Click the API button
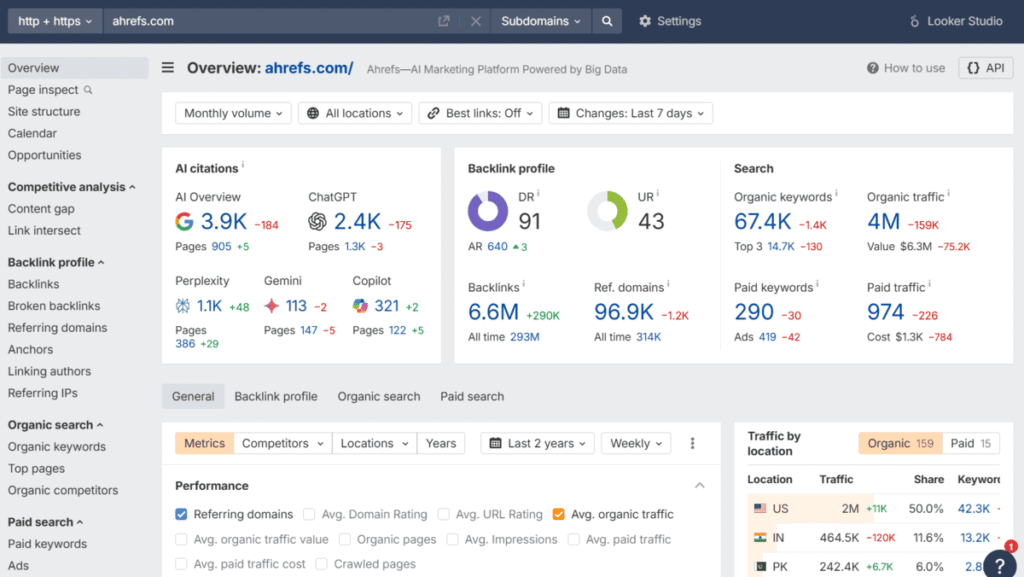 [985, 68]
